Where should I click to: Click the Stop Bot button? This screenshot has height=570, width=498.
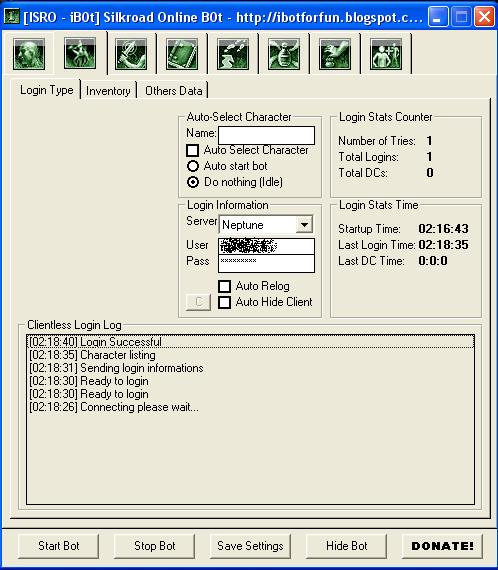[x=154, y=546]
